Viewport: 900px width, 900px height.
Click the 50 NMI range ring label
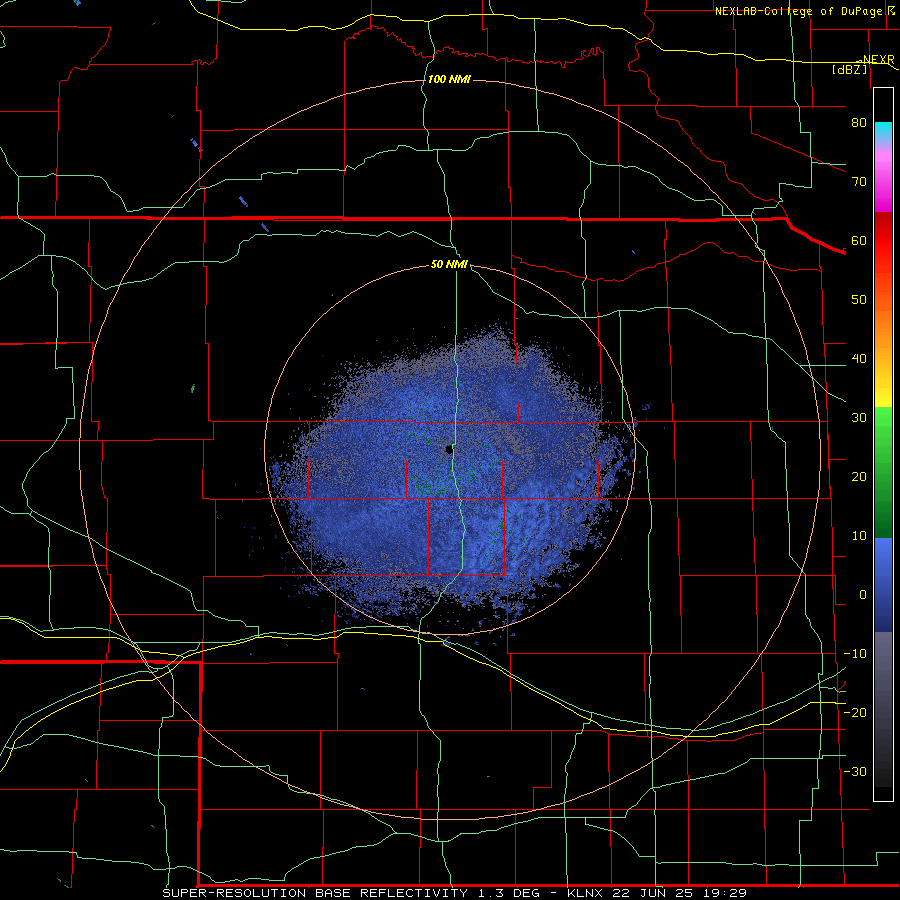click(449, 265)
